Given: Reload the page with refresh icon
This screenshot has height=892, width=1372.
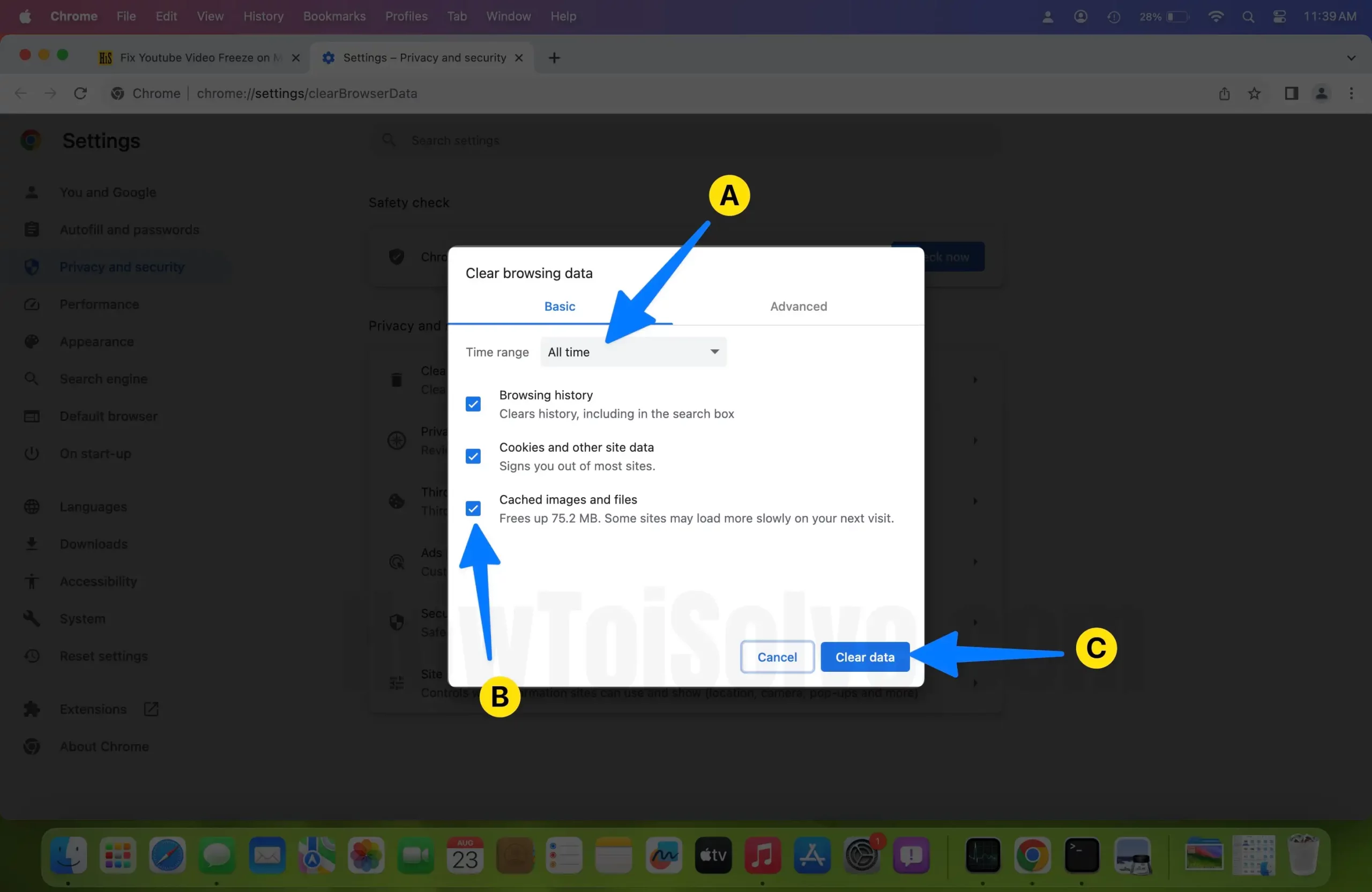Looking at the screenshot, I should pyautogui.click(x=80, y=93).
